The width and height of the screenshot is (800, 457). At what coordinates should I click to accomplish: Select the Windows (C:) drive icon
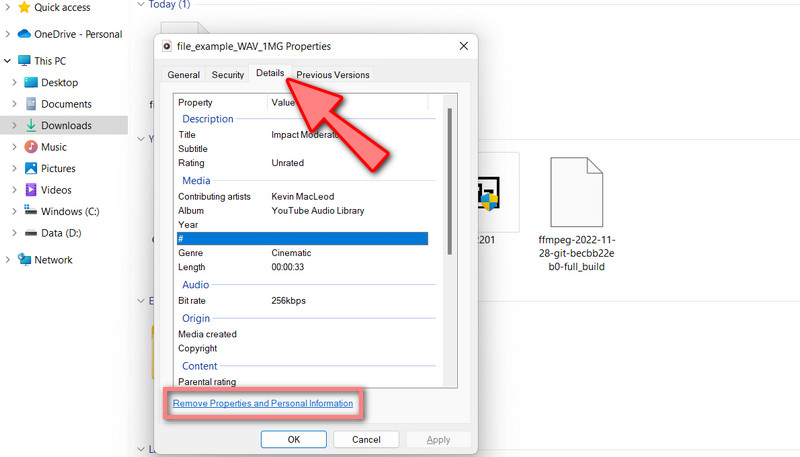(31, 211)
